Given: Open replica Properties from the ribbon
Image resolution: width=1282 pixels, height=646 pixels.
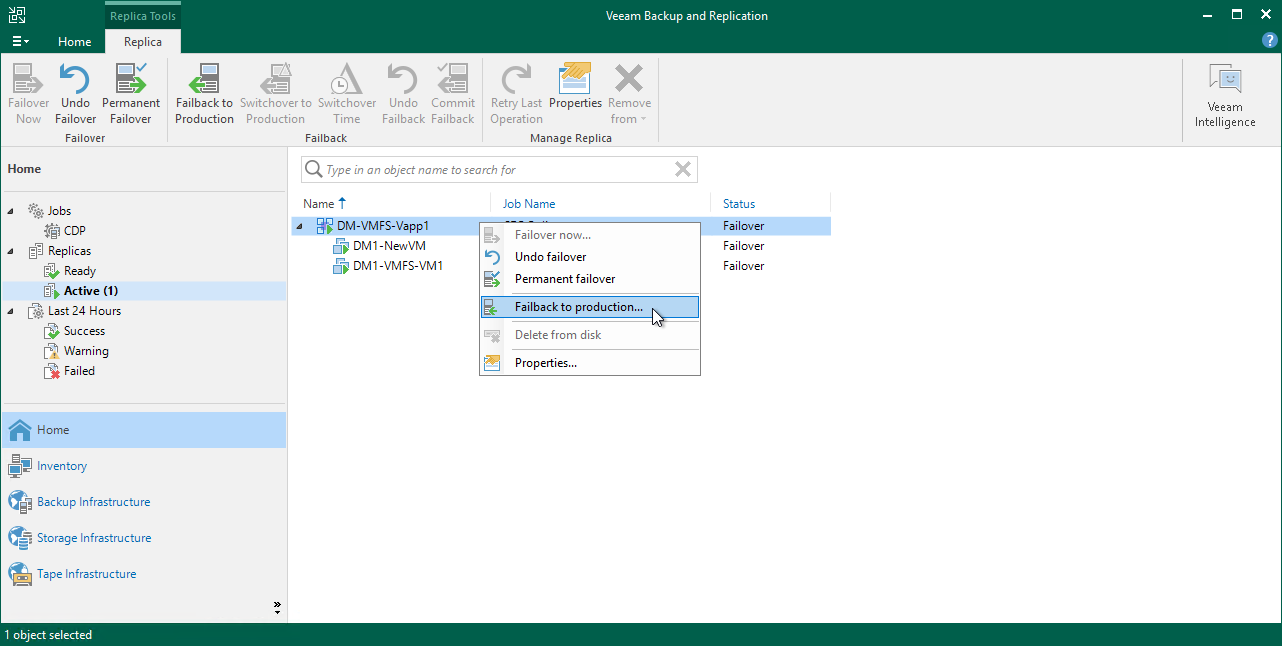Looking at the screenshot, I should [x=575, y=87].
